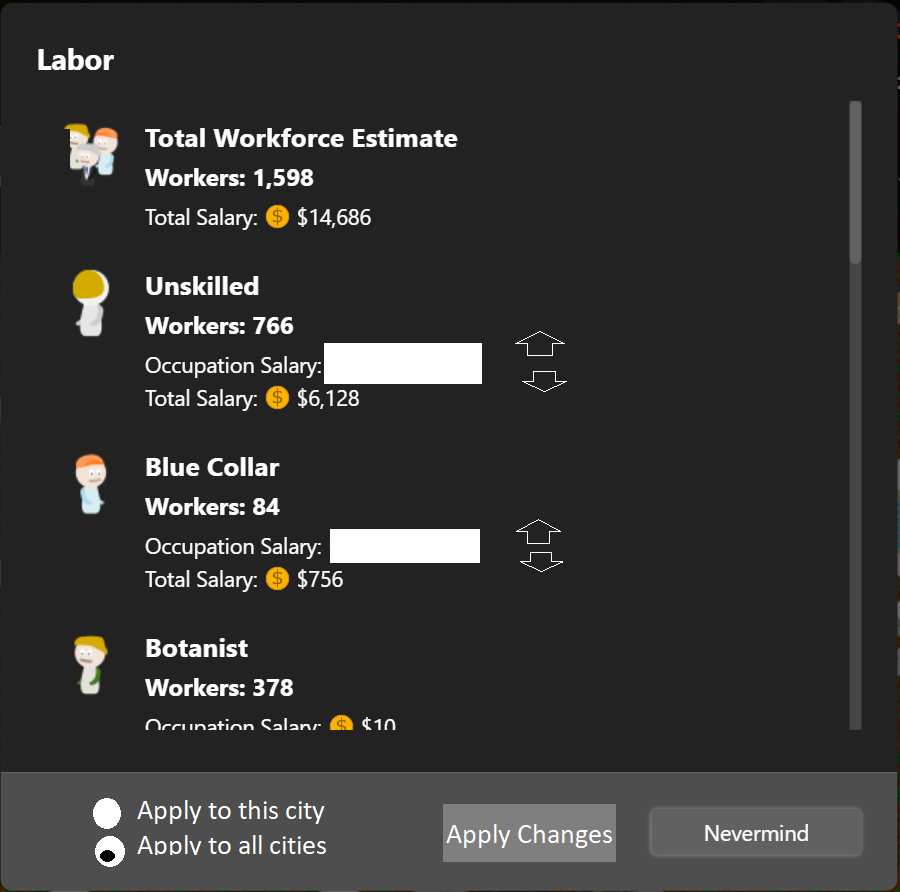Raise Blue Collar salary using up arrow
This screenshot has height=892, width=900.
[538, 531]
